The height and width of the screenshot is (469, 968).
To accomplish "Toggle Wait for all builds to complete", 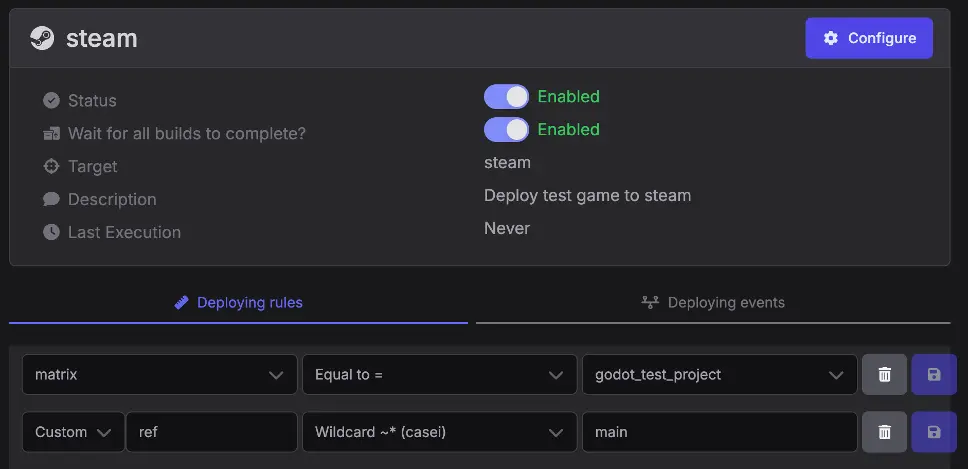I will (506, 130).
